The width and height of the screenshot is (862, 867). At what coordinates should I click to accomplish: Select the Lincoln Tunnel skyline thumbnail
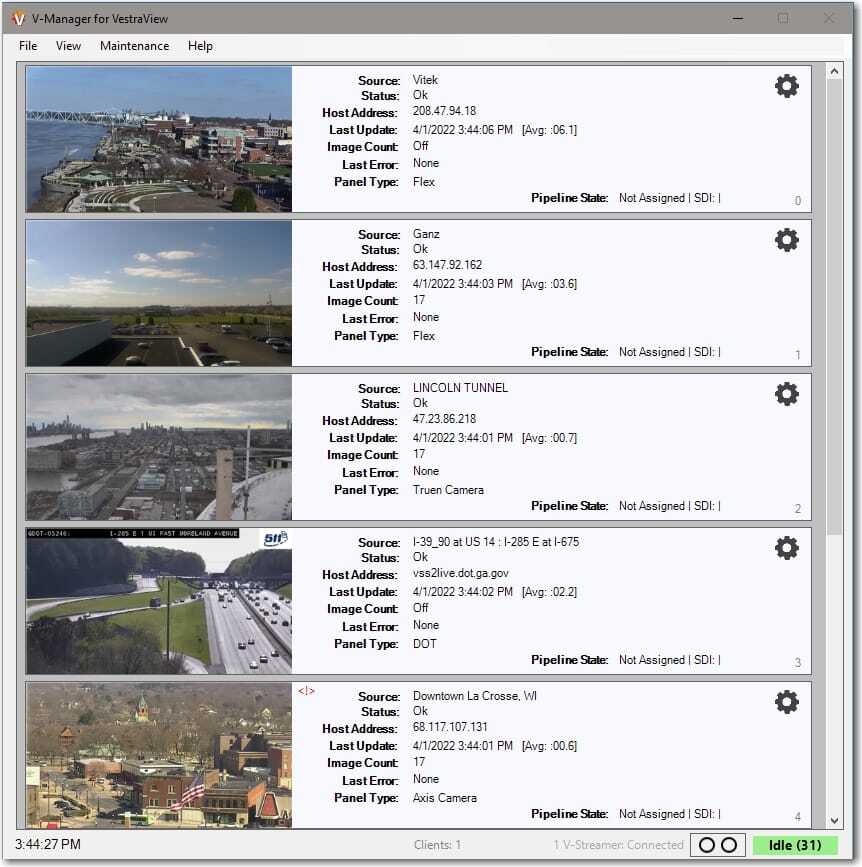[159, 447]
